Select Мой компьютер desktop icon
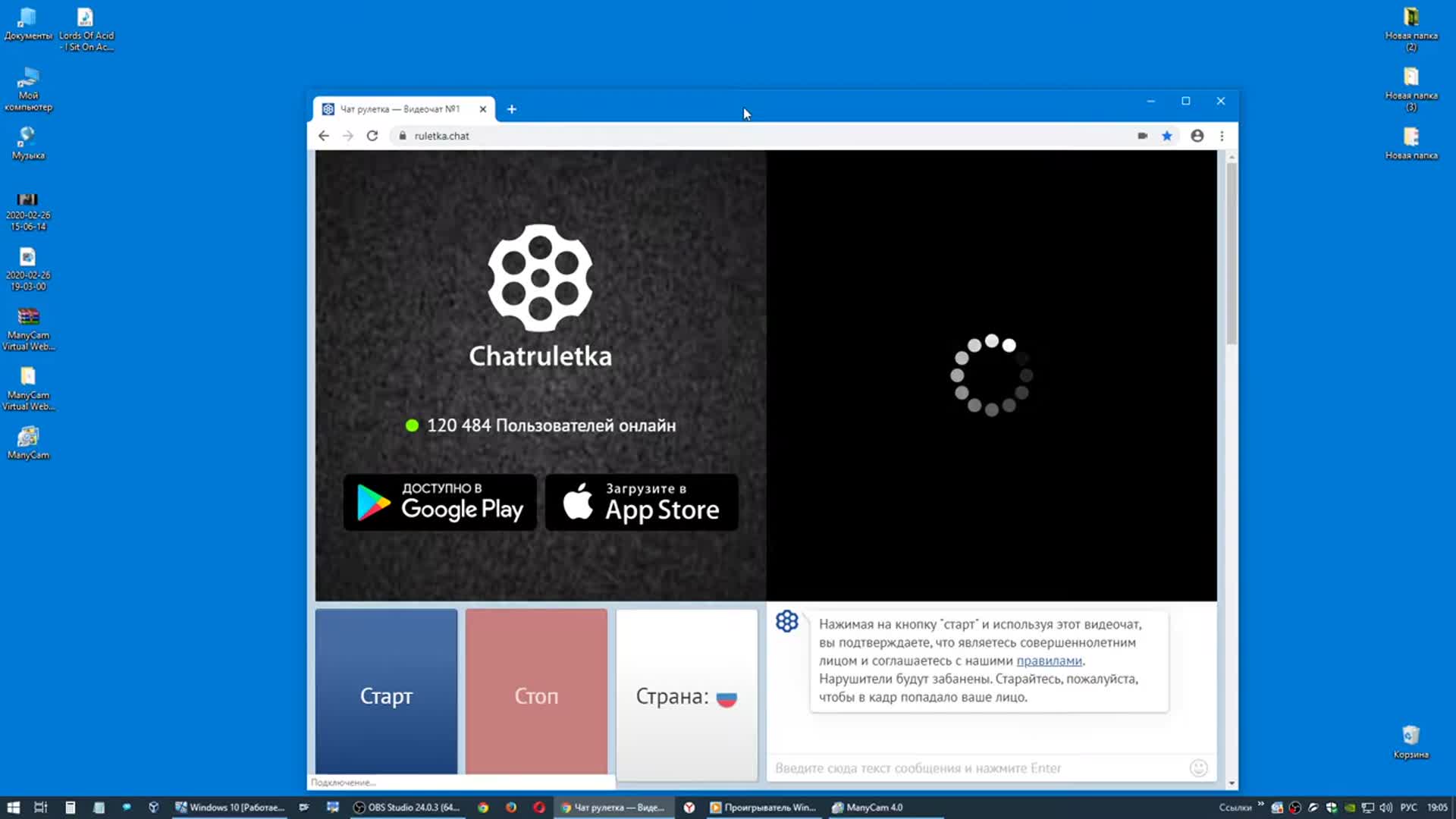Viewport: 1456px width, 819px height. click(x=28, y=89)
